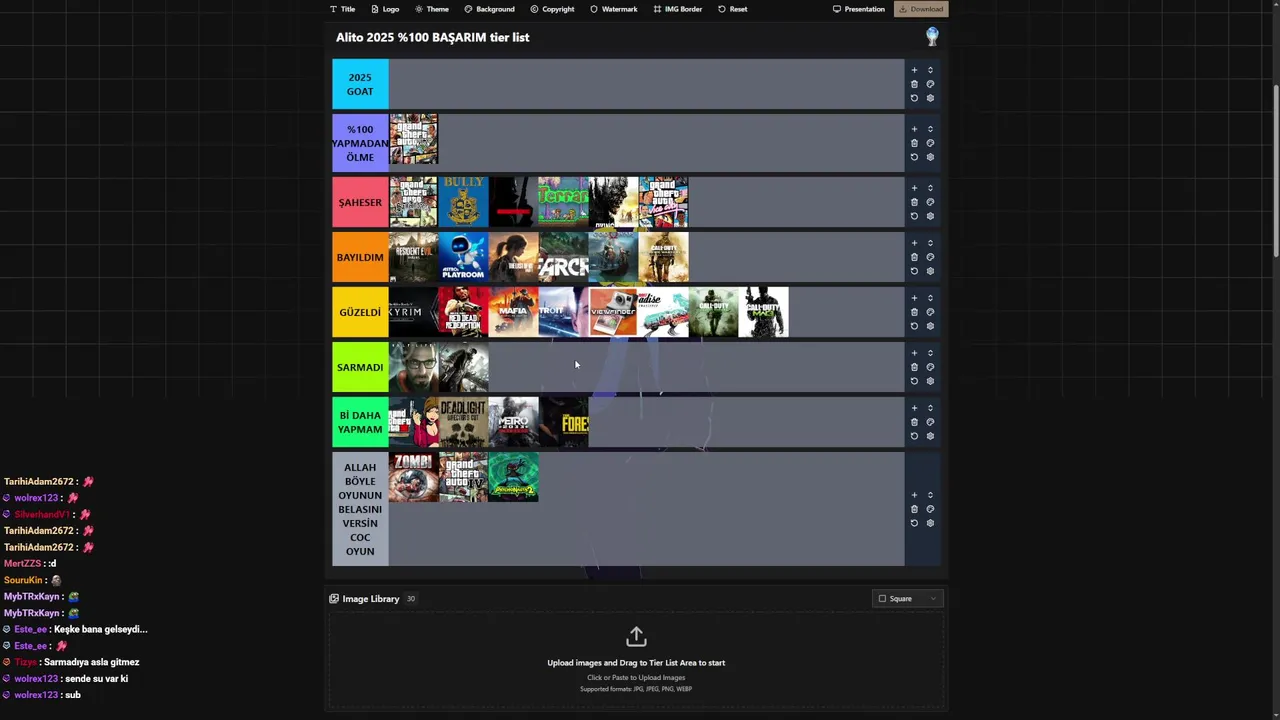This screenshot has width=1280, height=720.
Task: Open color palette for 2025 GOAT row
Action: (x=930, y=84)
